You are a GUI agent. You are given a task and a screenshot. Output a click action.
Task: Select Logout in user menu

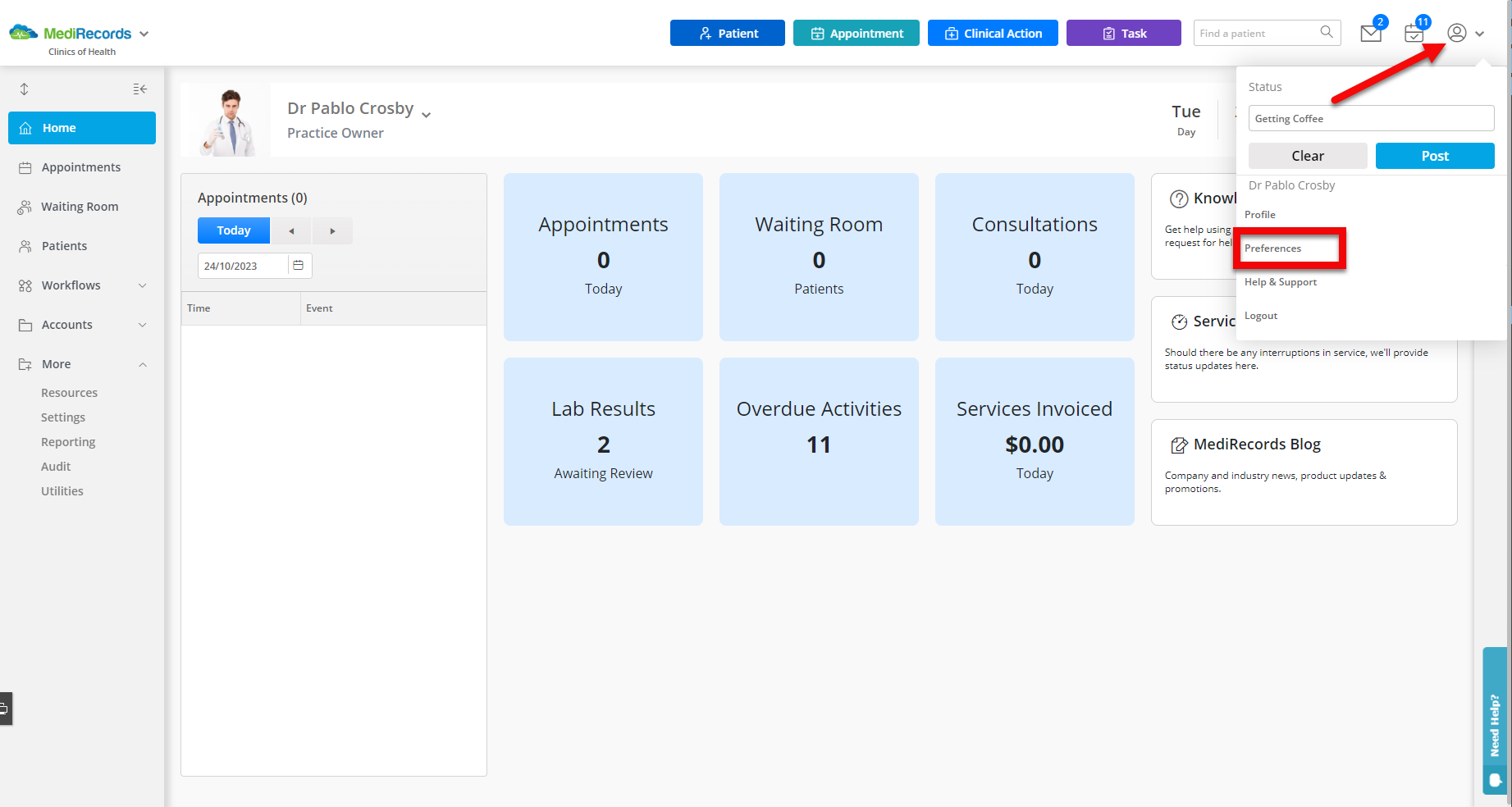point(1261,316)
